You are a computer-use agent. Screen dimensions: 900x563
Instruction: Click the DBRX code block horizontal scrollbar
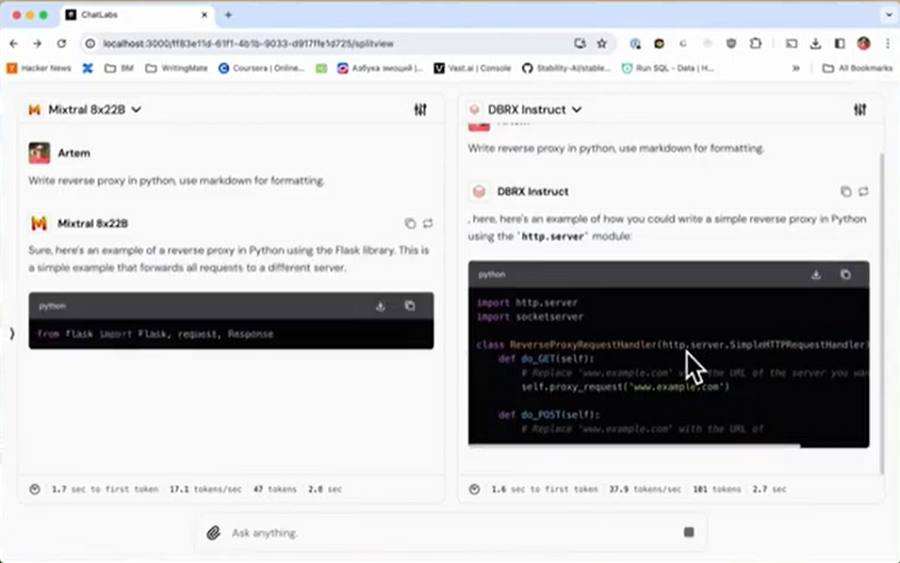tap(634, 445)
